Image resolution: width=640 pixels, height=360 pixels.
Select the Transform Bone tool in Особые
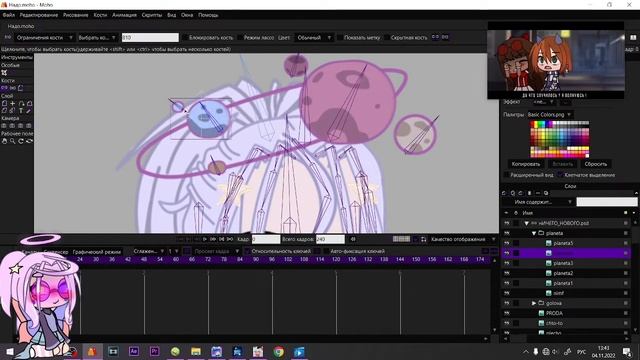4,73
